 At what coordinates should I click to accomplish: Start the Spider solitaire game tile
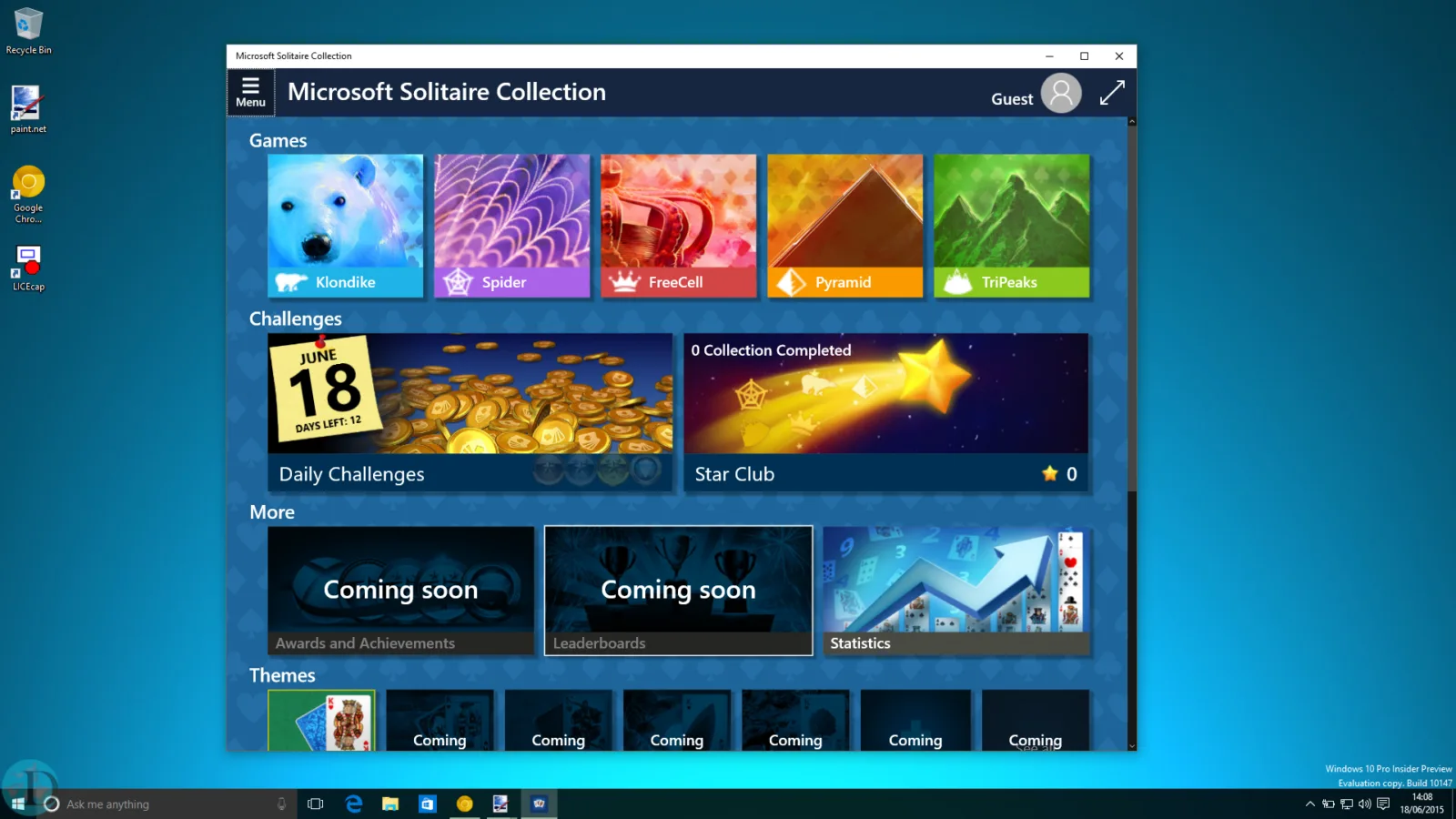coord(512,226)
